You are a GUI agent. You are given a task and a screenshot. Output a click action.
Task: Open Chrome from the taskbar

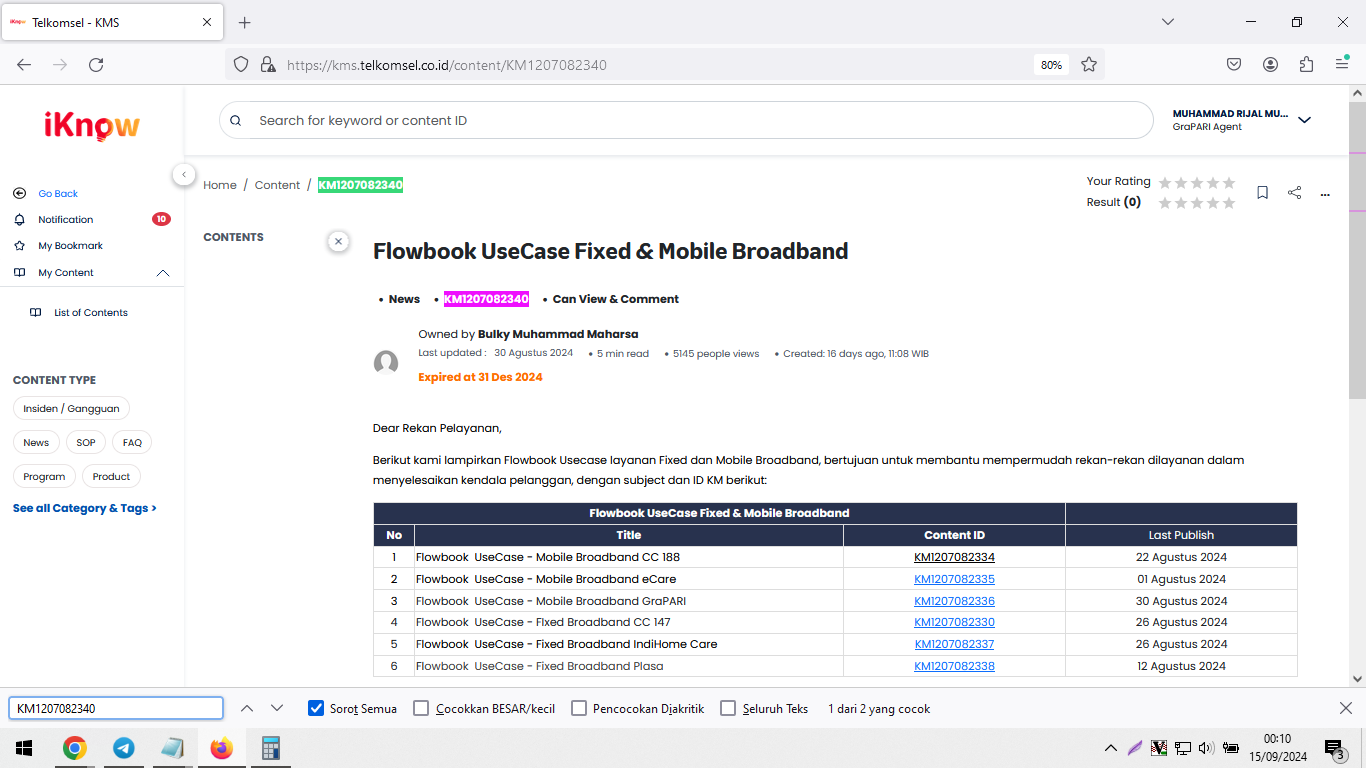click(75, 748)
